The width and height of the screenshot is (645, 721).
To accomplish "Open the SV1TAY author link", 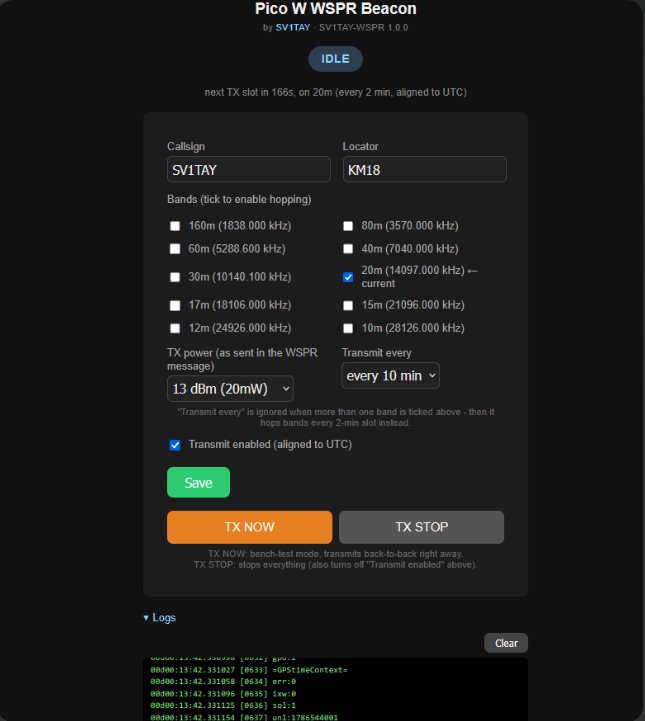I will (293, 28).
